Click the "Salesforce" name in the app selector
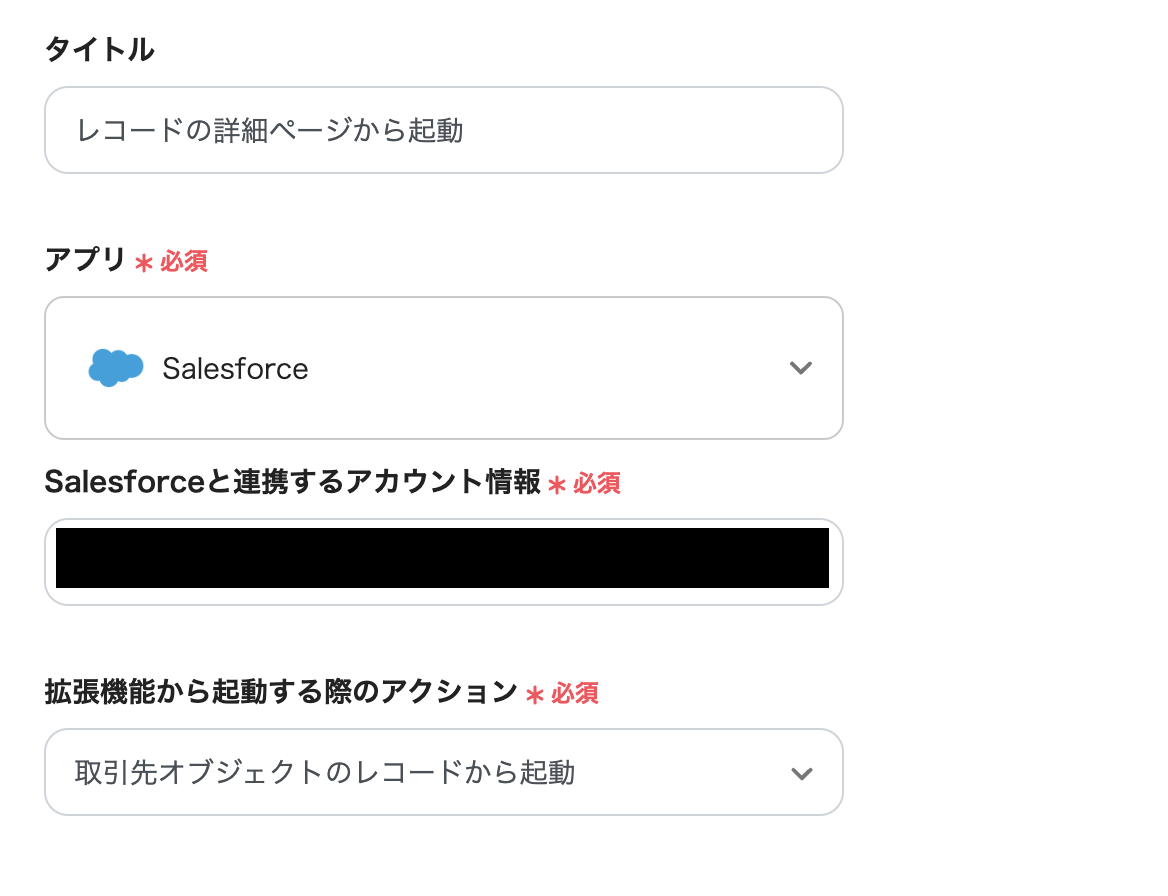The height and width of the screenshot is (896, 1168). [235, 369]
